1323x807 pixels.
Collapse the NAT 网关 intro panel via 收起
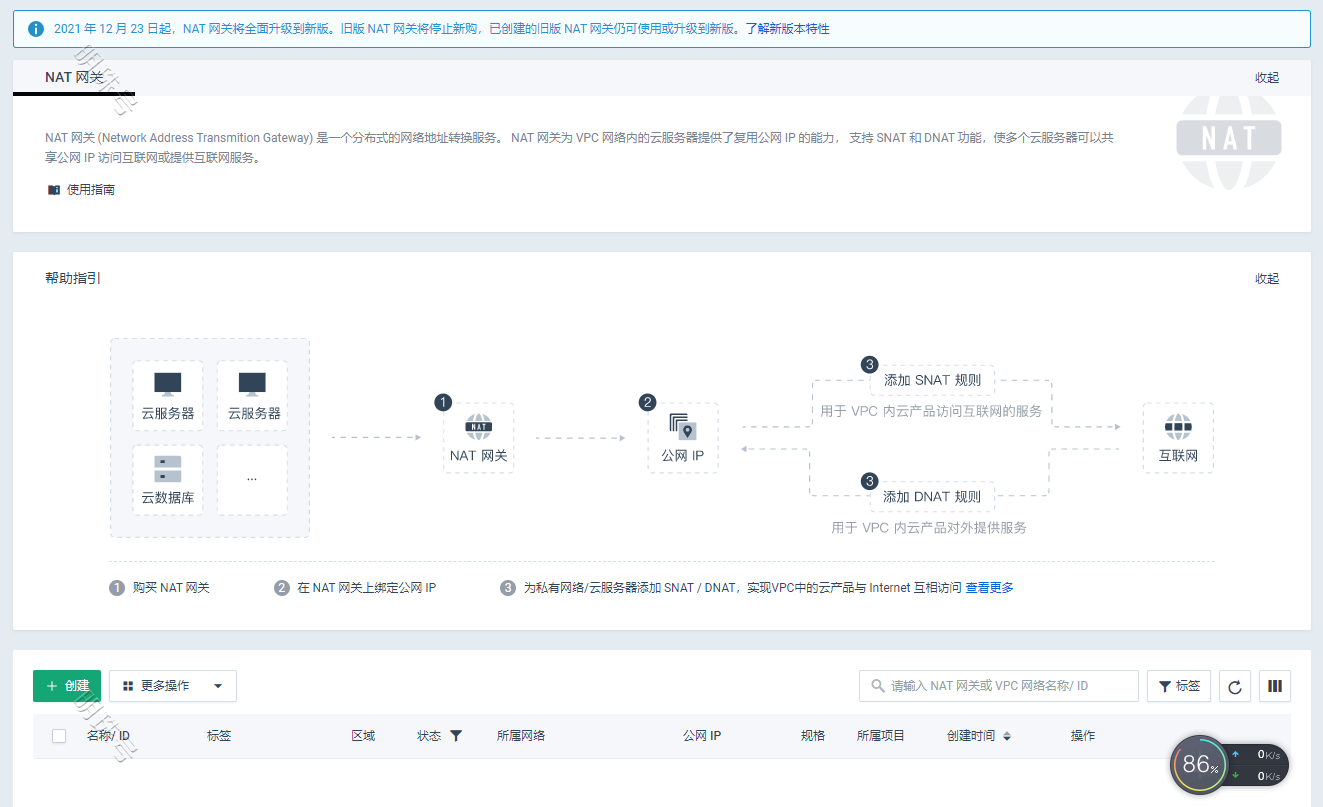pyautogui.click(x=1267, y=78)
